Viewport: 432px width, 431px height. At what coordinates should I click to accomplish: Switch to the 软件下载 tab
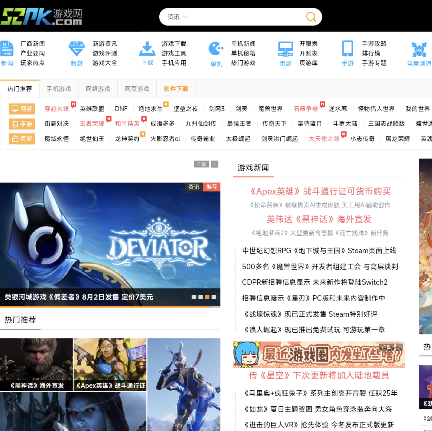pyautogui.click(x=176, y=89)
